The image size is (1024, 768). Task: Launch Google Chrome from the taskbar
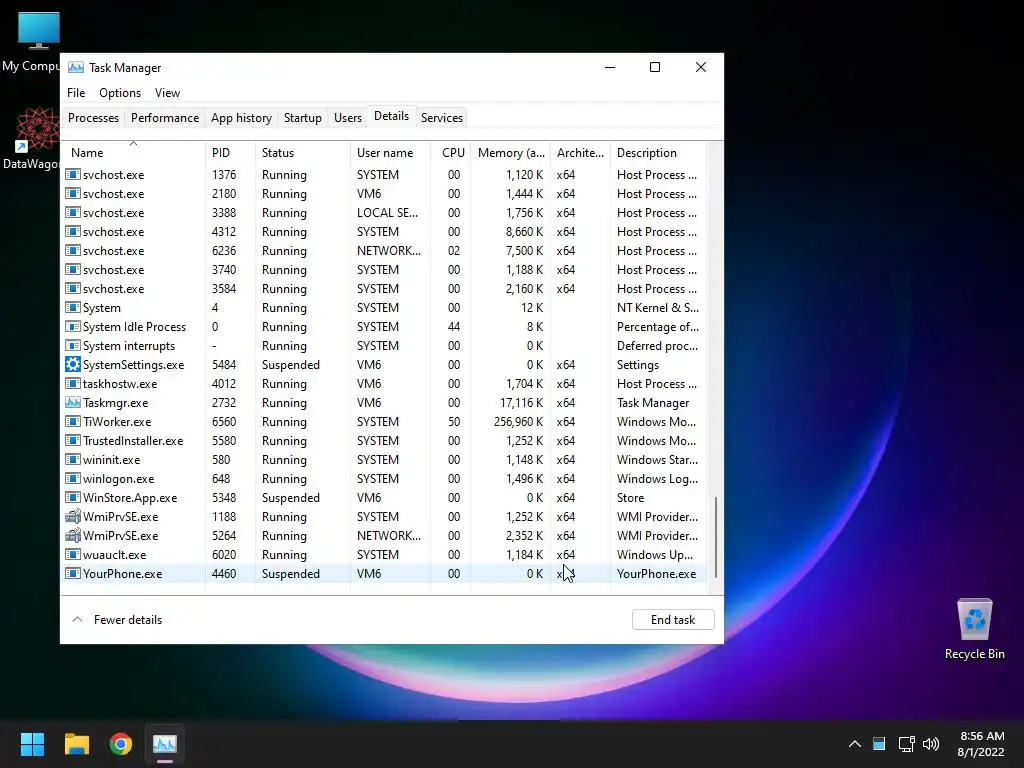pos(121,744)
